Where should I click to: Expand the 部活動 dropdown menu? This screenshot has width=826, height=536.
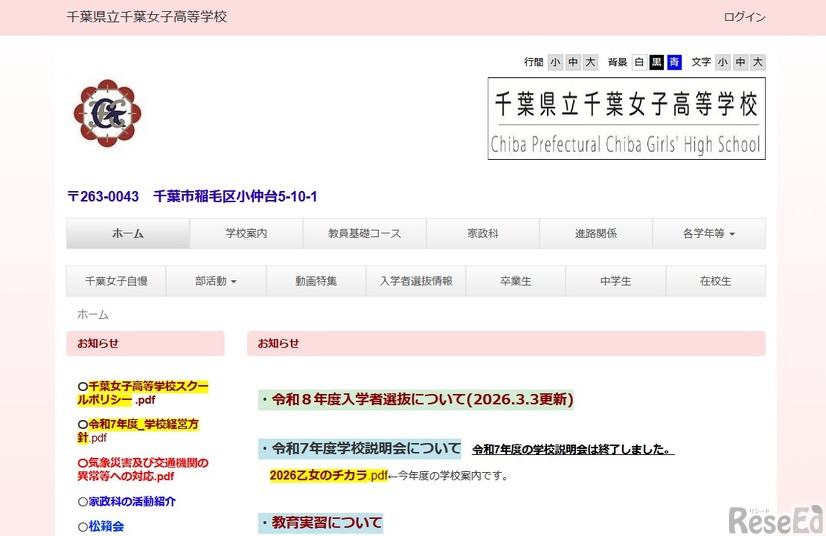[x=216, y=281]
